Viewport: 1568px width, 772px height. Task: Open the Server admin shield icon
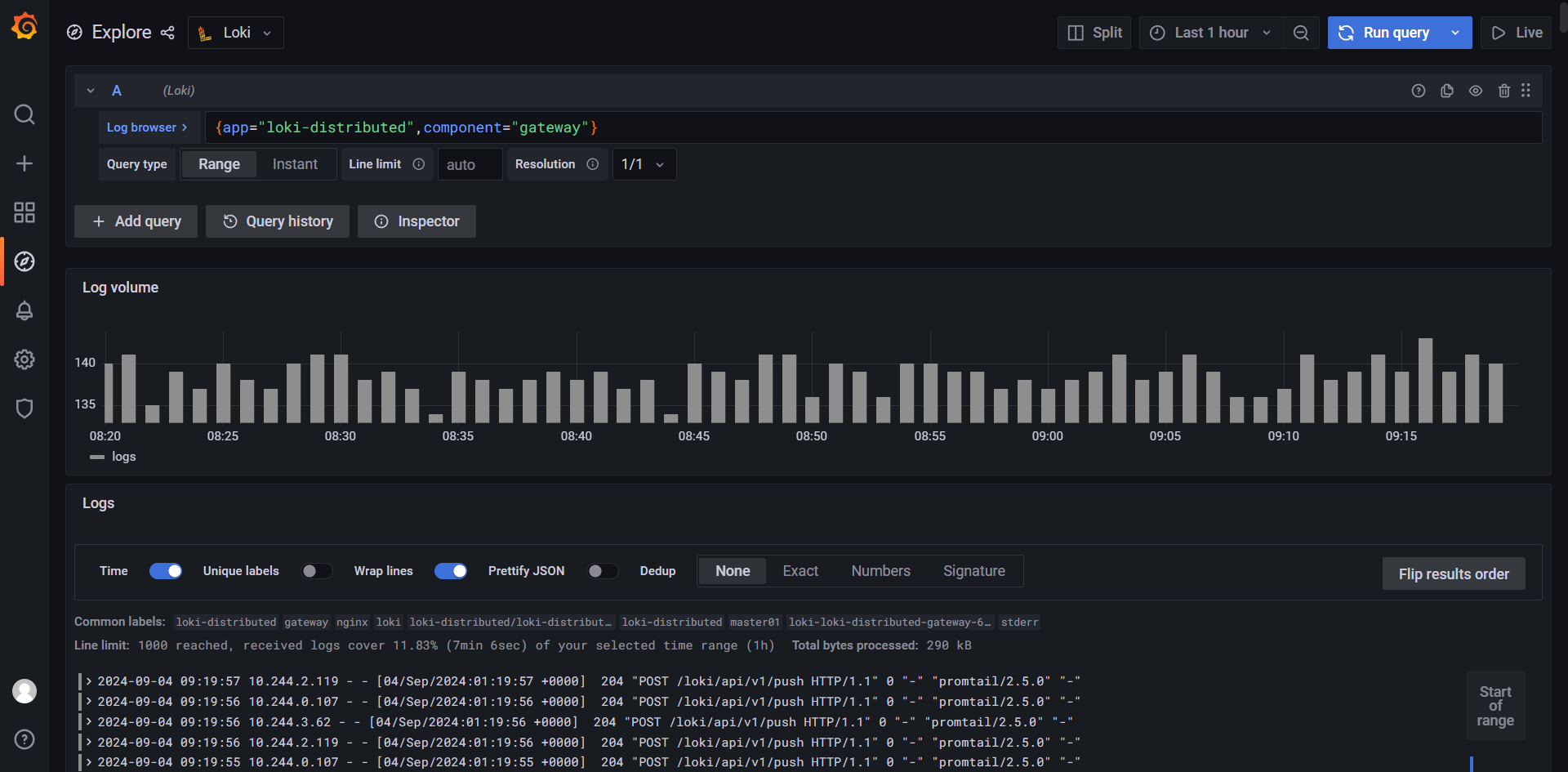coord(24,408)
